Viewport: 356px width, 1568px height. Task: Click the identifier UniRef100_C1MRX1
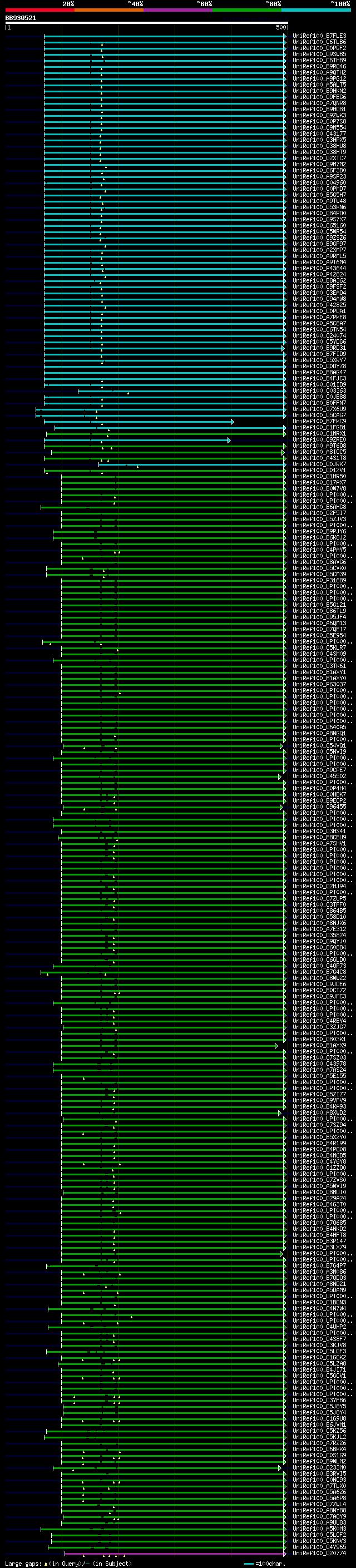click(x=319, y=433)
